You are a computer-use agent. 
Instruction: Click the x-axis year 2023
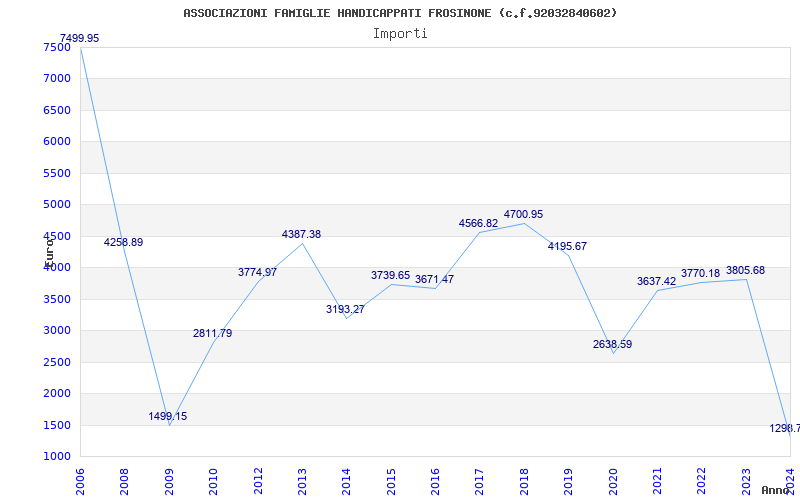coord(746,481)
